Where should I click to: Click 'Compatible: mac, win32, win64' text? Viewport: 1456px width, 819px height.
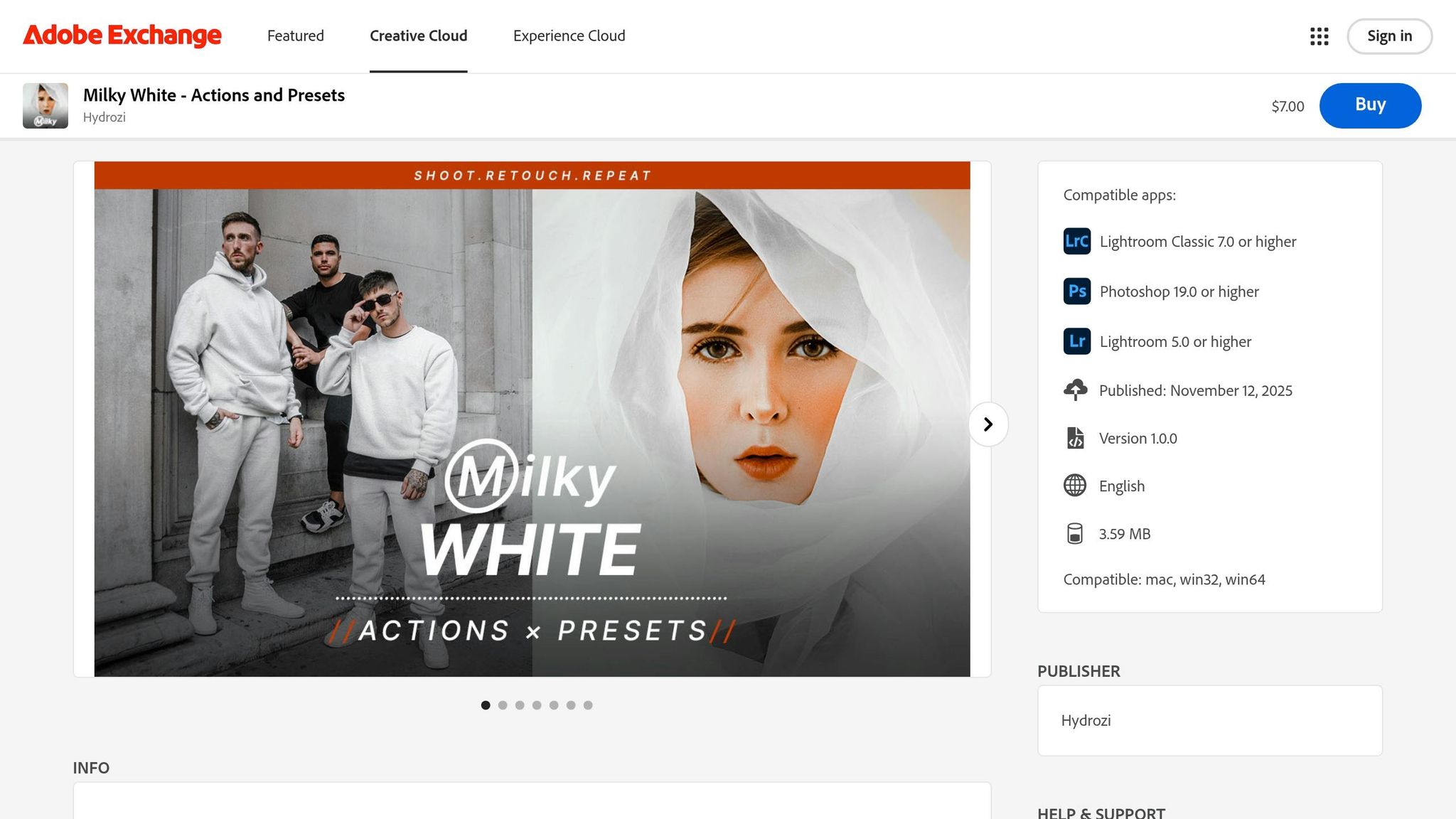pyautogui.click(x=1165, y=579)
